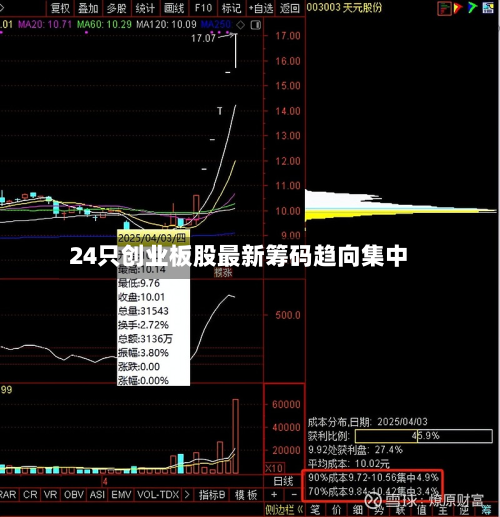Switch to the EMV indicator tab
Viewport: 500px width, 517px height.
click(x=121, y=494)
